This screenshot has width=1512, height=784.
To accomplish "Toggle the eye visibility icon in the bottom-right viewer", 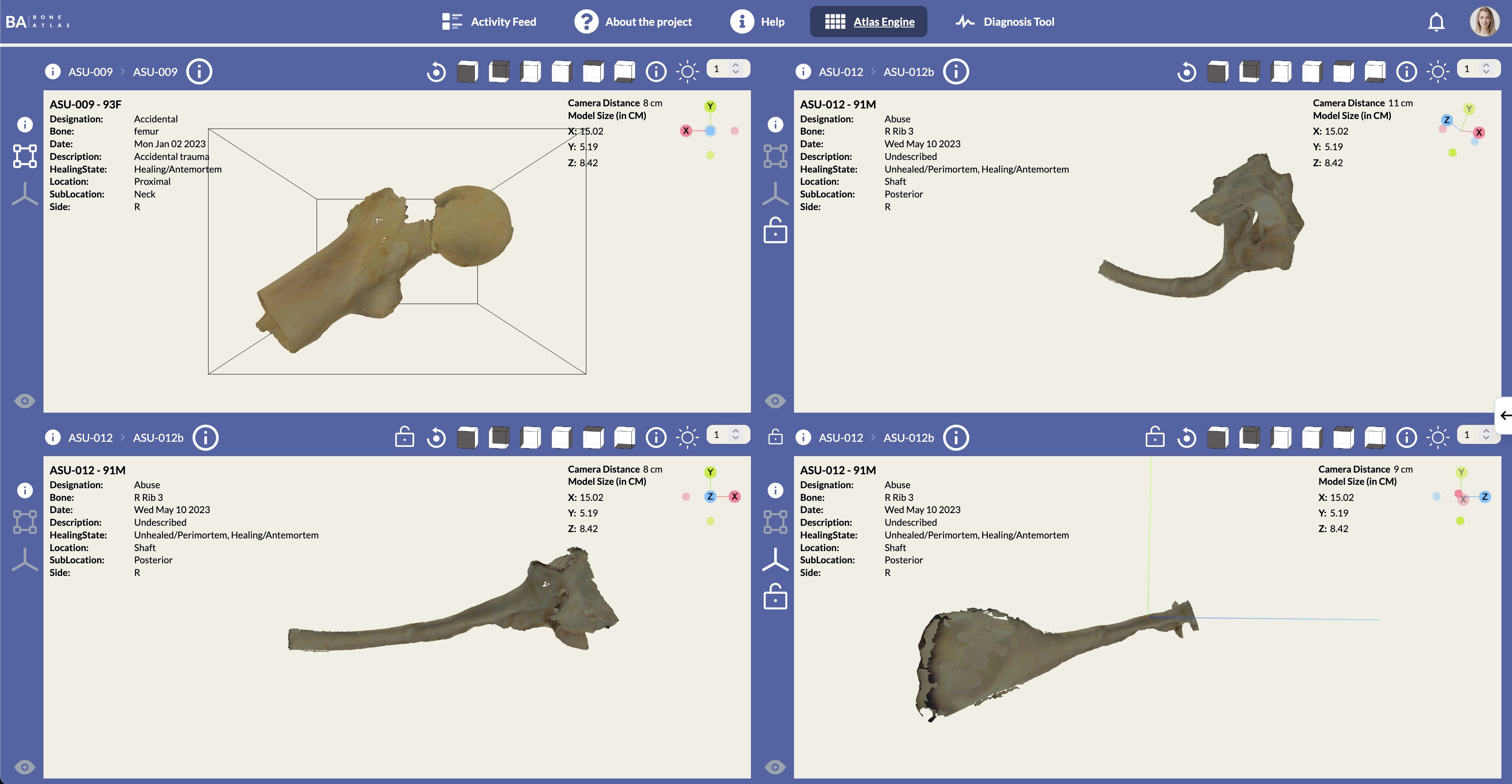I will [x=775, y=766].
